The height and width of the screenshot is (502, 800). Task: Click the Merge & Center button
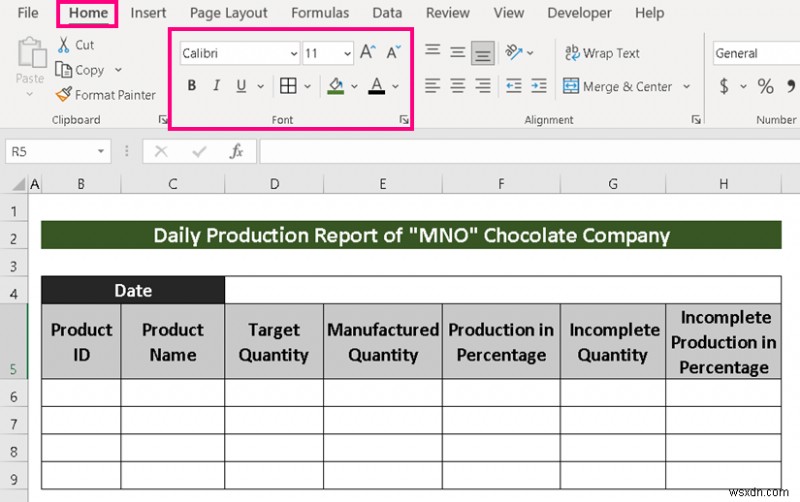(617, 86)
